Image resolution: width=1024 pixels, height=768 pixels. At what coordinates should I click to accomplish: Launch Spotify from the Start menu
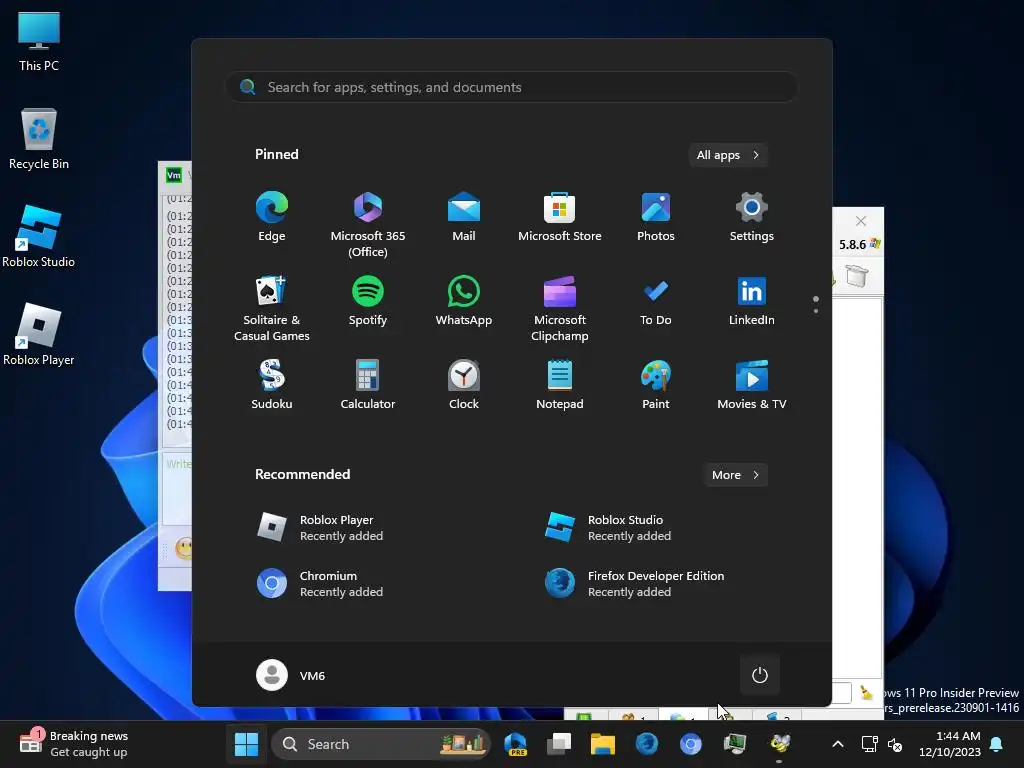368,301
